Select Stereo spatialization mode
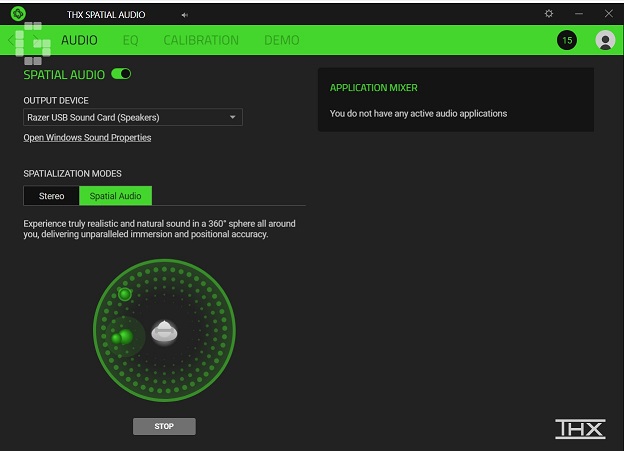624x451 pixels. coord(51,196)
